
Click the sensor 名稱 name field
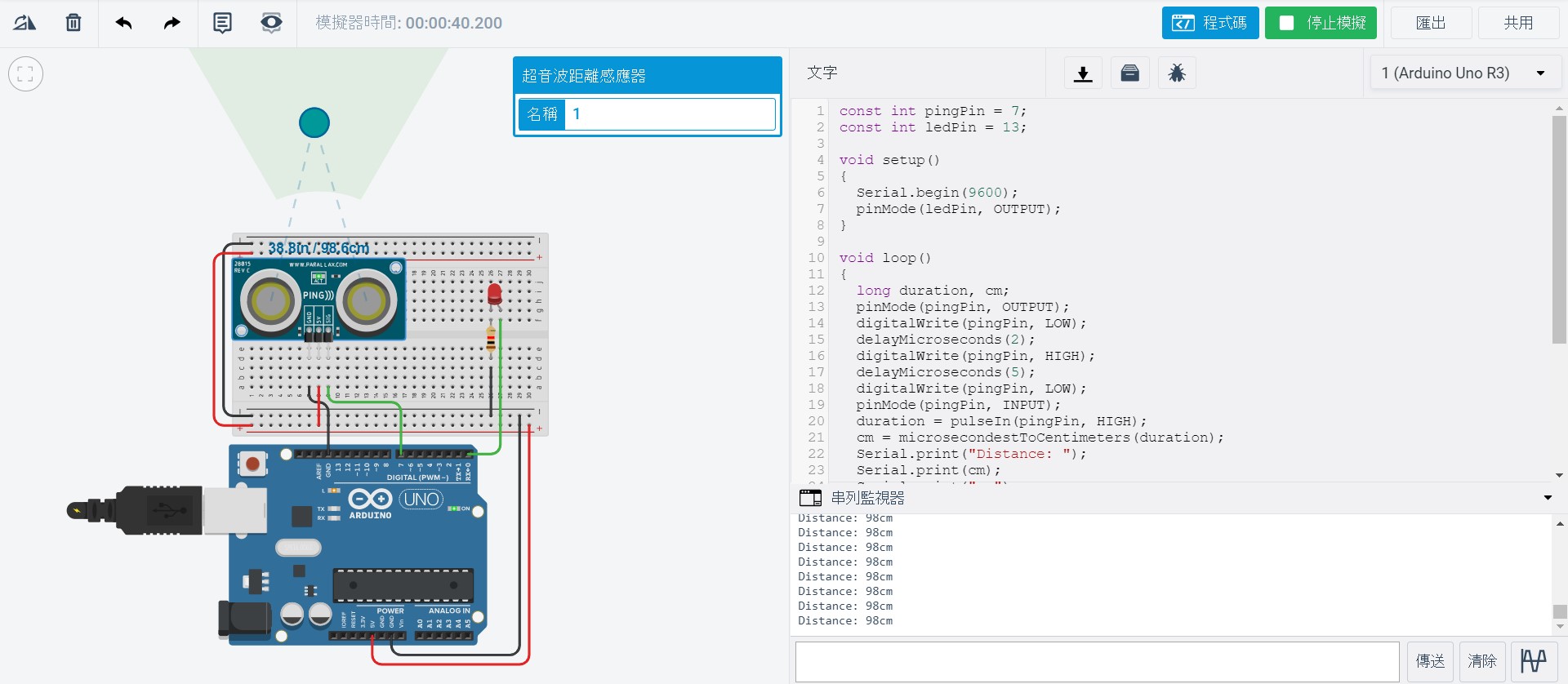[x=670, y=114]
